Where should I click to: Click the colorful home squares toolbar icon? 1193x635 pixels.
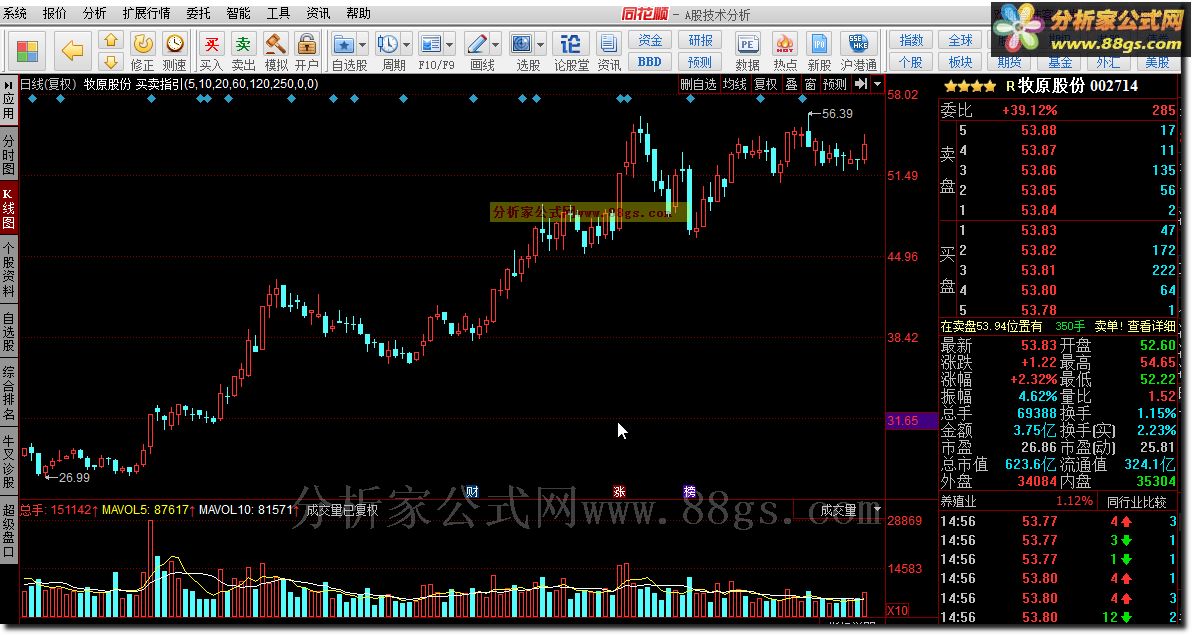pyautogui.click(x=27, y=51)
